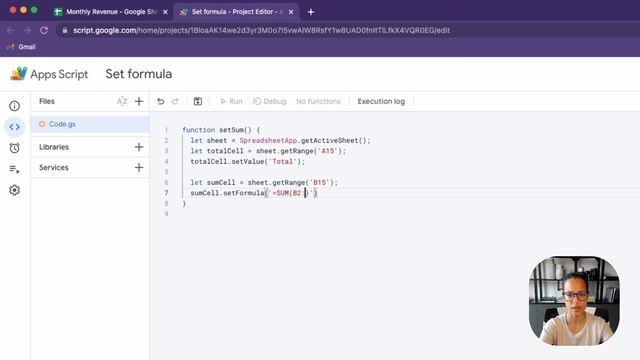Add a new file with plus icon
Screen dimensions: 640x360
[x=139, y=101]
